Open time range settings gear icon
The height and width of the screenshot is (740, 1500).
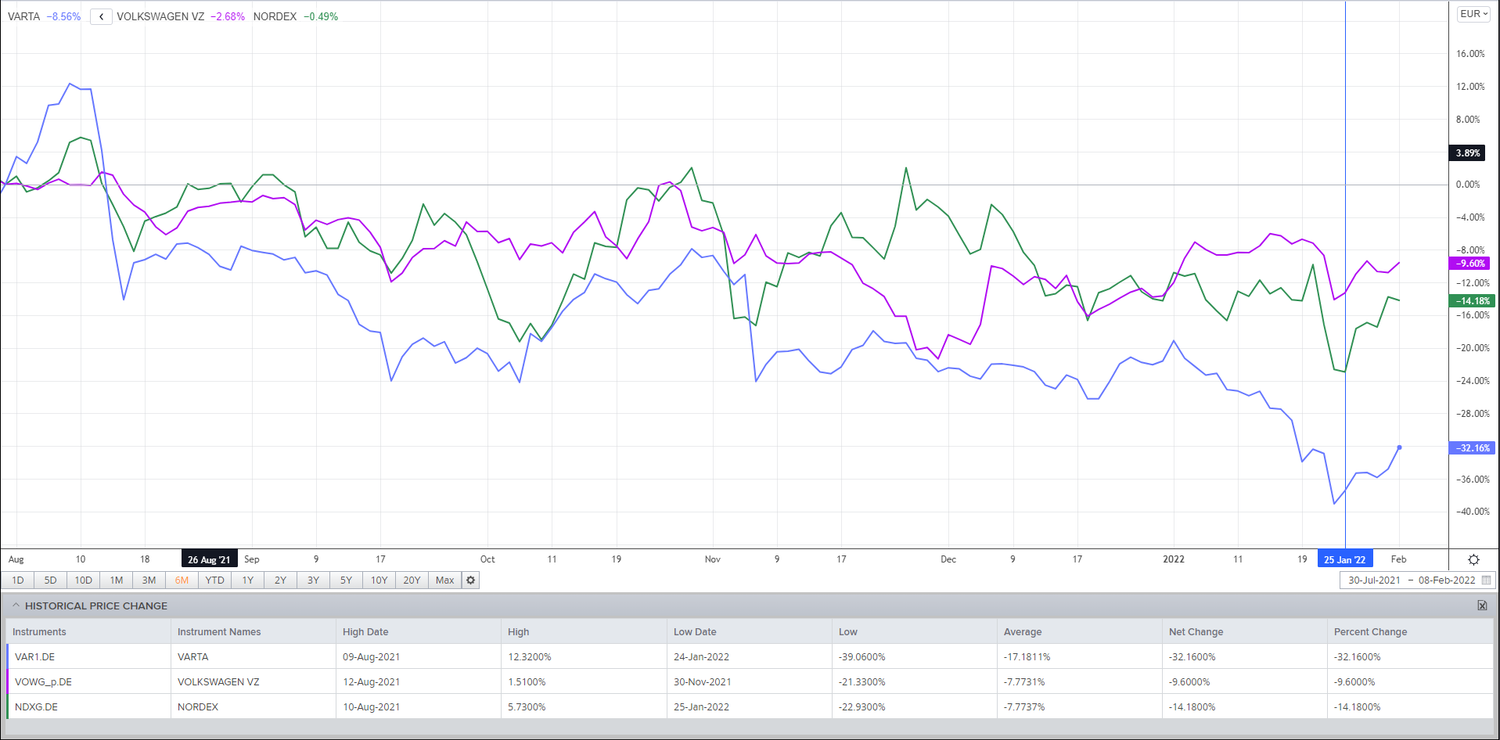[471, 580]
